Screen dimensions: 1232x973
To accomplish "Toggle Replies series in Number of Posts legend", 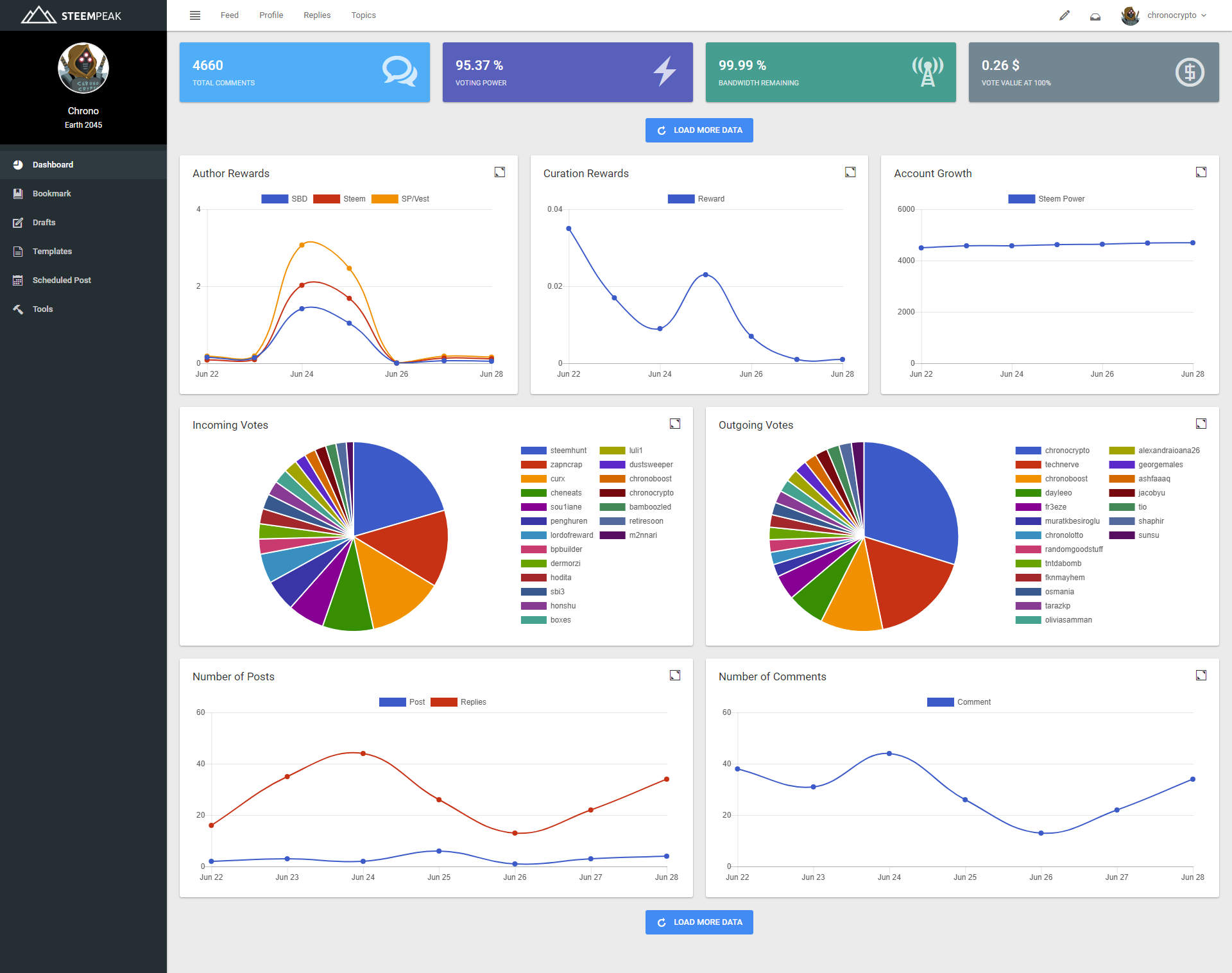I will pyautogui.click(x=444, y=702).
